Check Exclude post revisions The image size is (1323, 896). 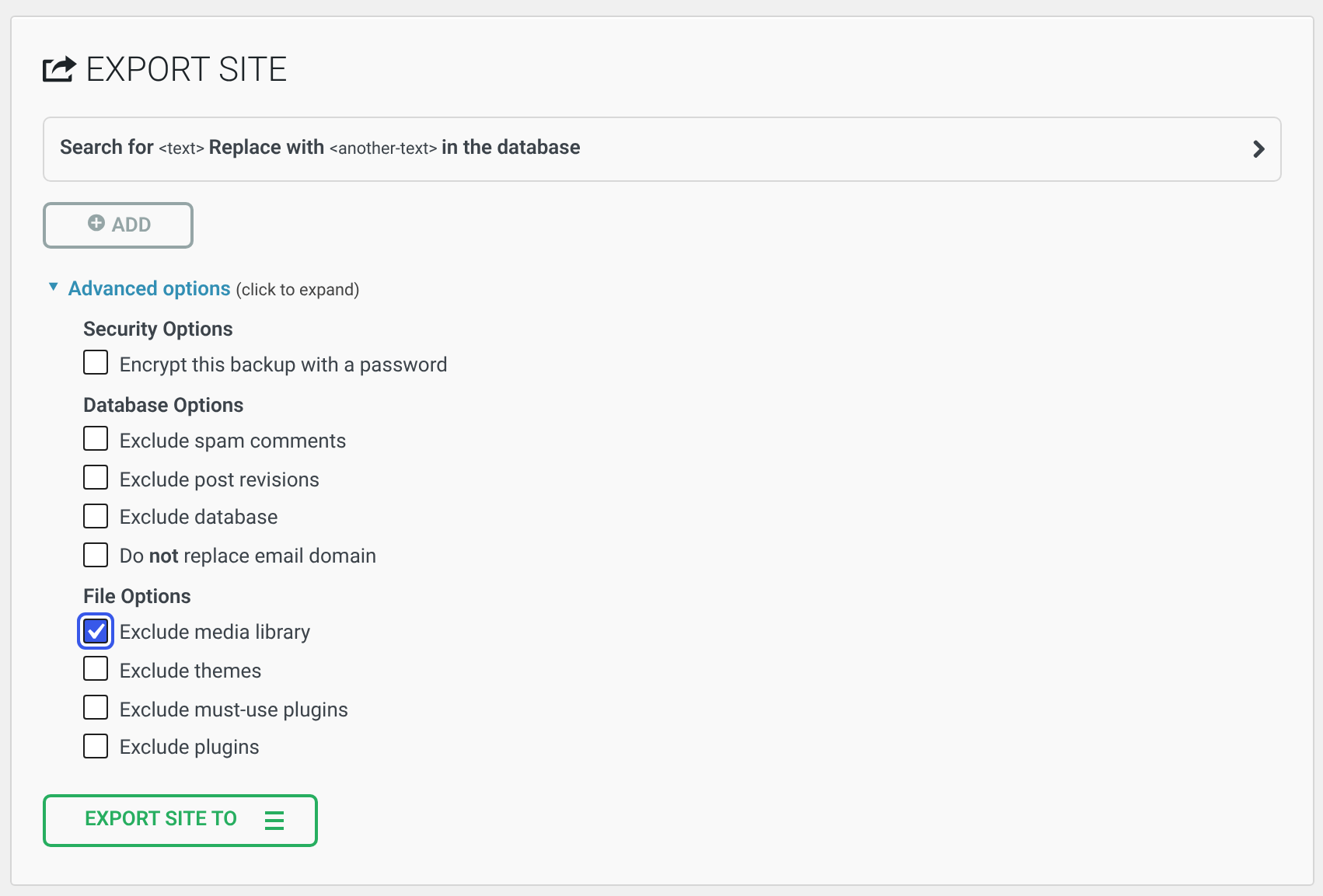click(96, 477)
